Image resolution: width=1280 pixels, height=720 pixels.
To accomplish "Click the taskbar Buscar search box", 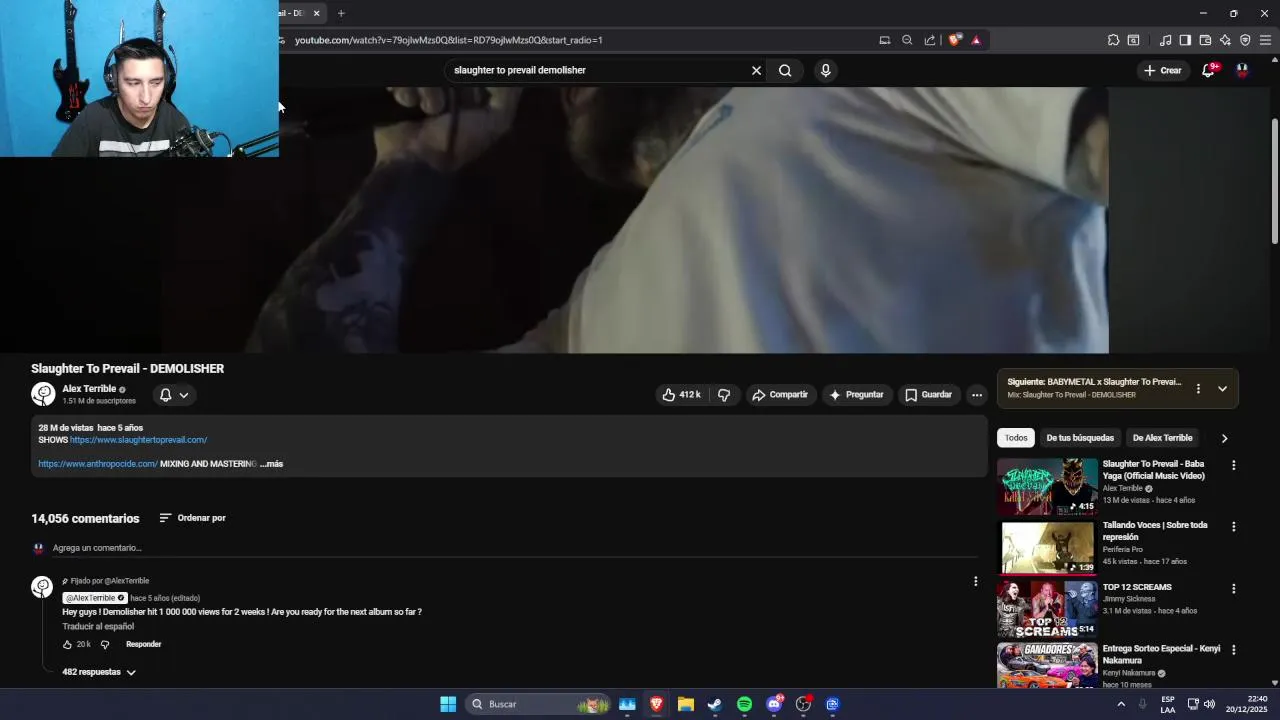I will point(538,704).
